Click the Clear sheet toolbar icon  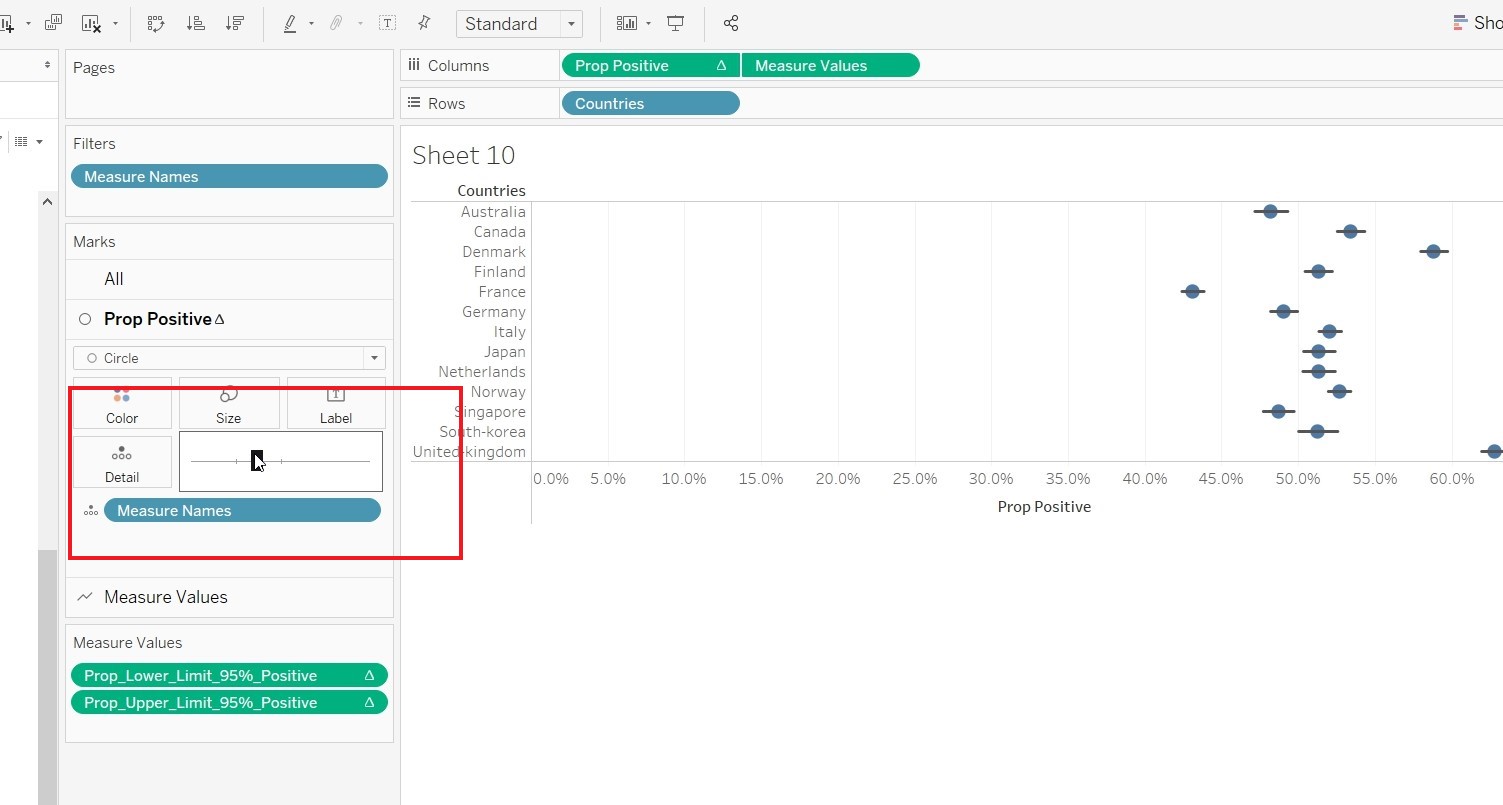pyautogui.click(x=91, y=23)
